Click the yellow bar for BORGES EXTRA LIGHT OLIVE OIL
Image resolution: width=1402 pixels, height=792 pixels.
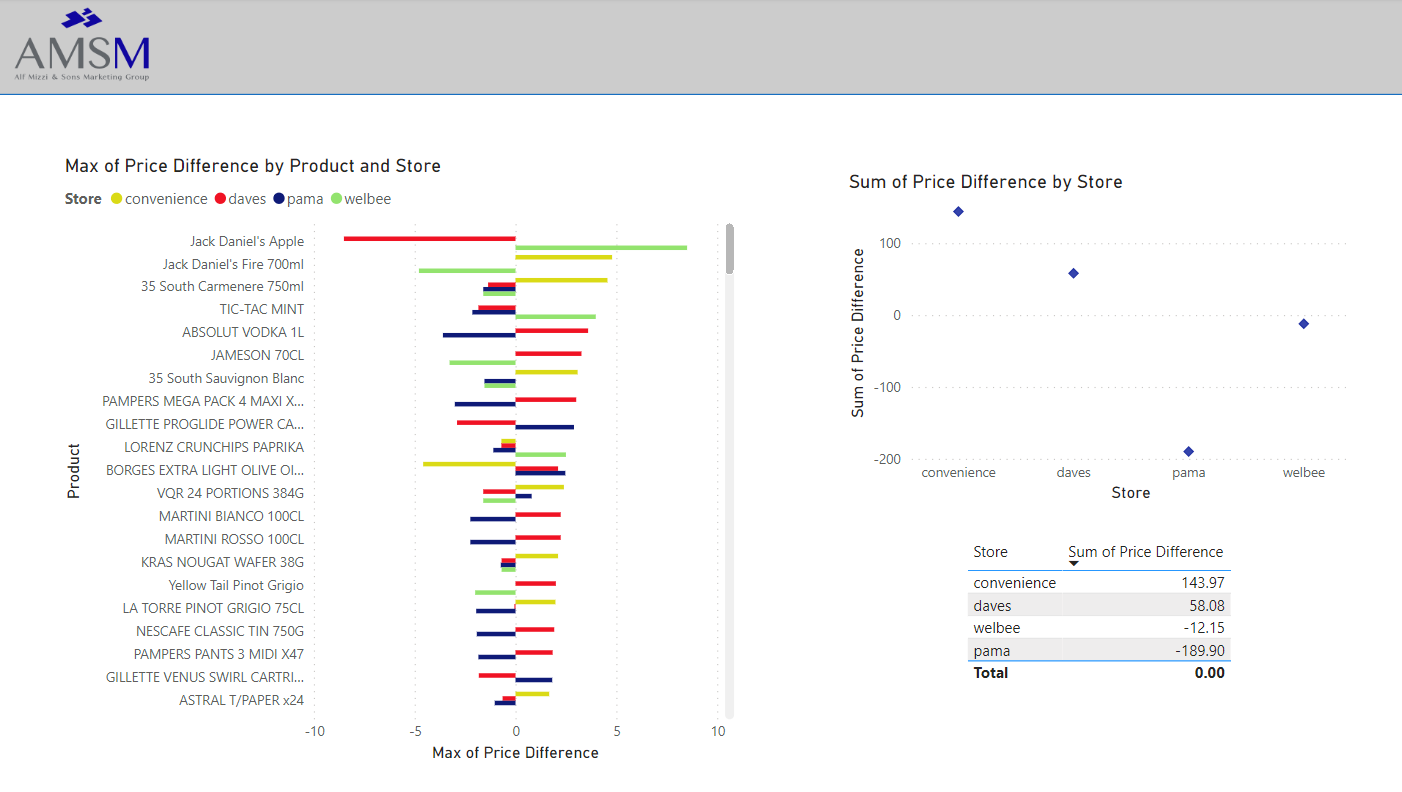coord(469,463)
